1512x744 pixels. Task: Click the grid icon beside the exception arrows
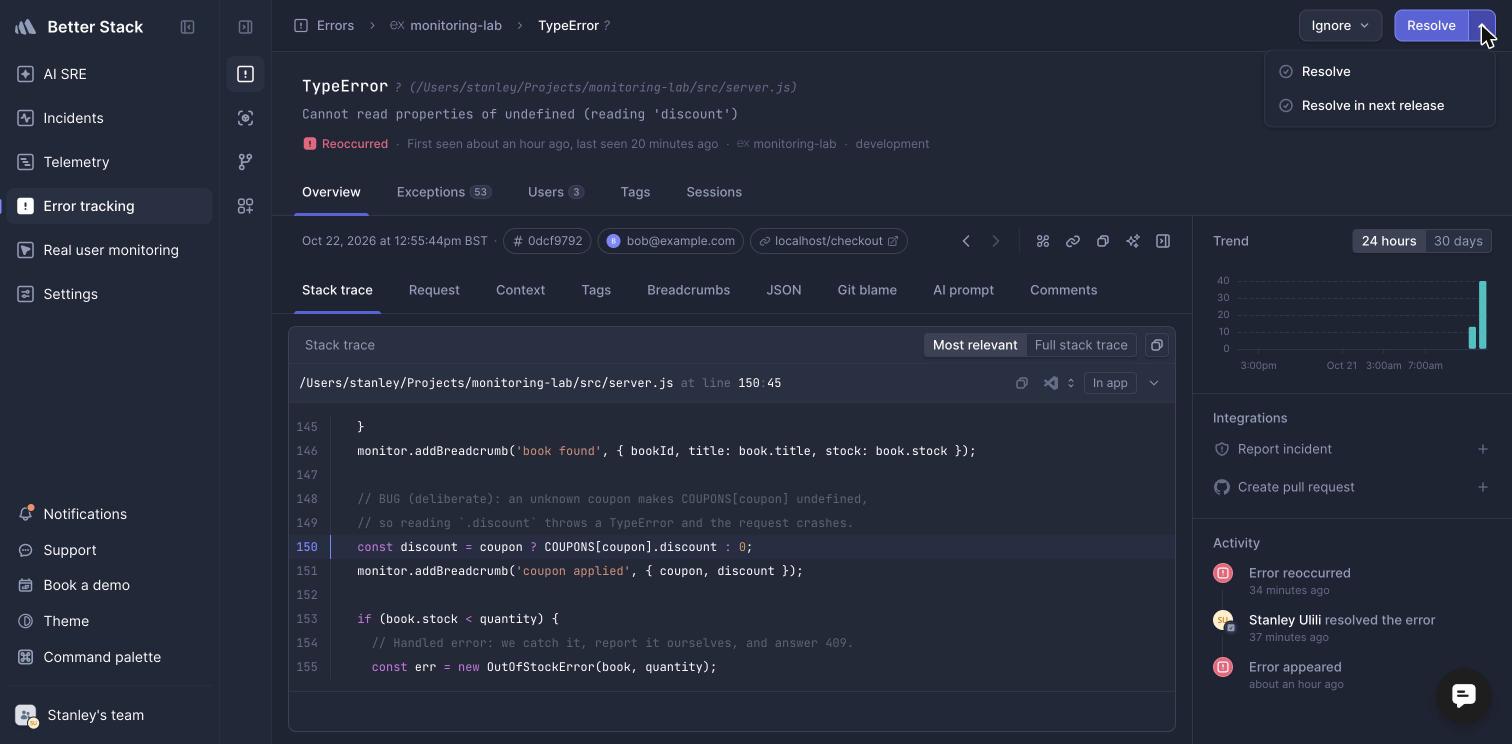(x=1043, y=241)
